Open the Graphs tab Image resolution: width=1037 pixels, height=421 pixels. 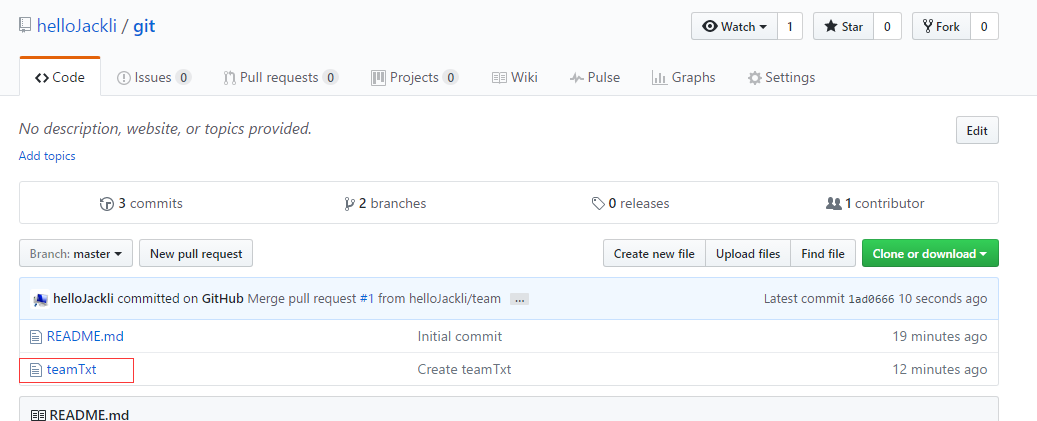684,77
